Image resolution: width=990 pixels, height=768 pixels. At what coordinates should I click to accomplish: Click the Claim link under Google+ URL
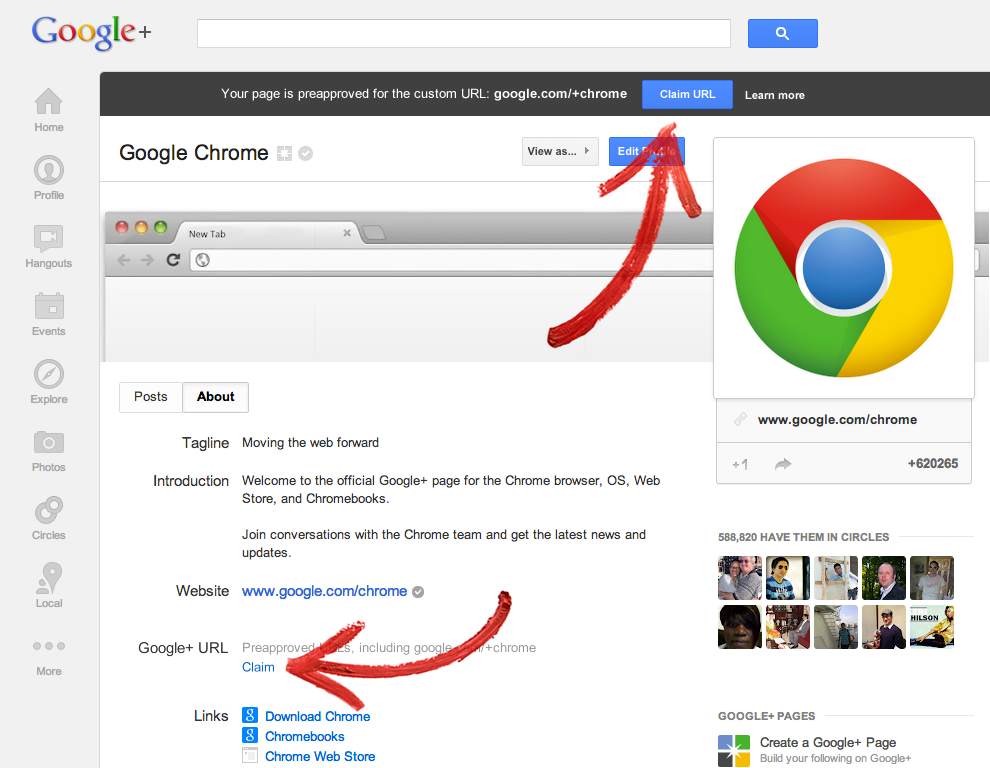[258, 667]
